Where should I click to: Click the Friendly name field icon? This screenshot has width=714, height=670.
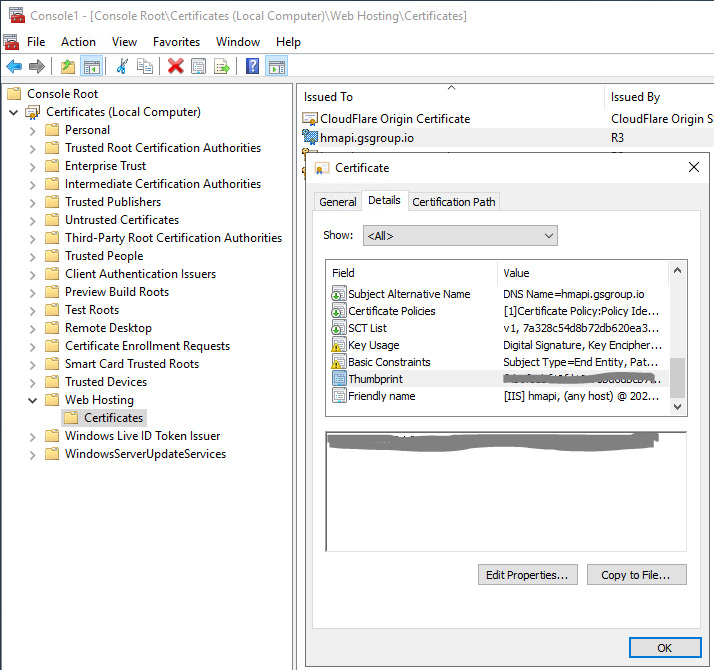coord(339,396)
